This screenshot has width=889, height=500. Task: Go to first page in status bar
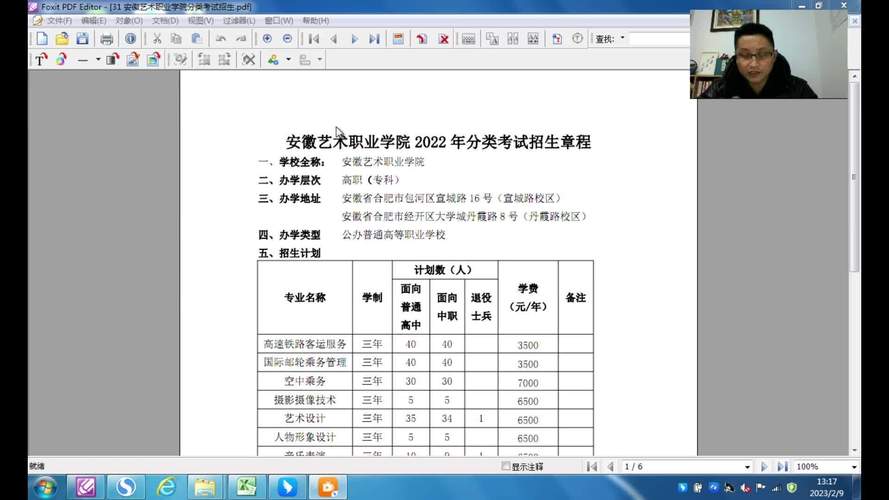592,467
